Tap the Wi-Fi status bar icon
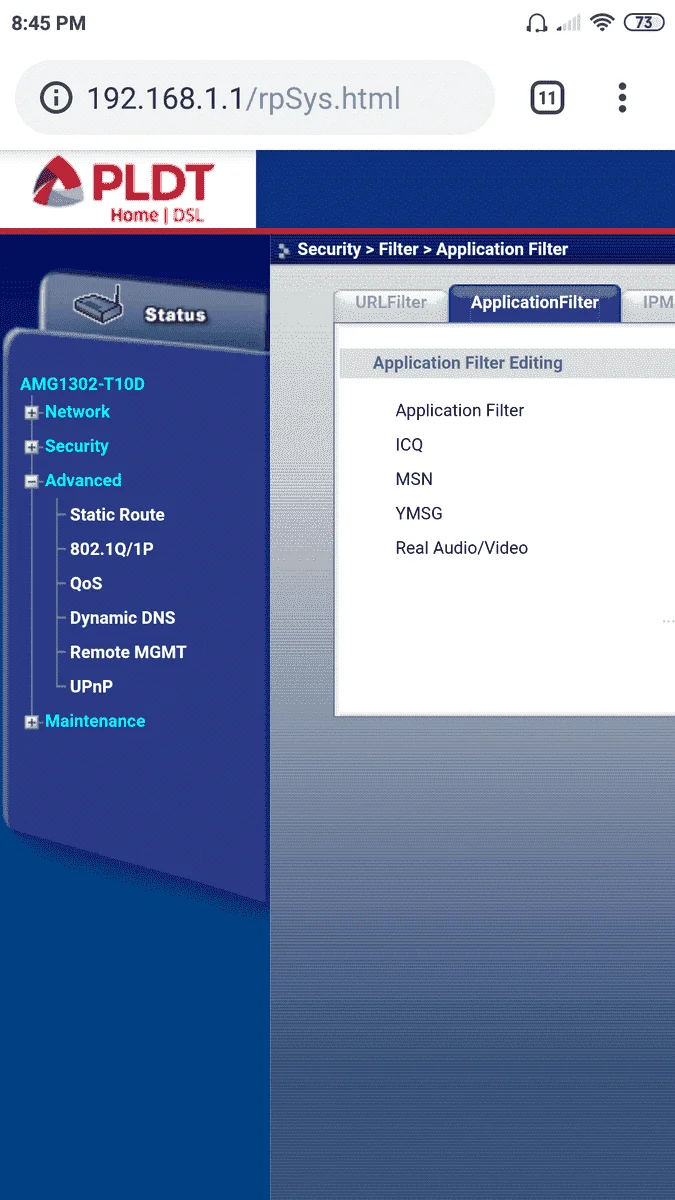 [x=602, y=22]
